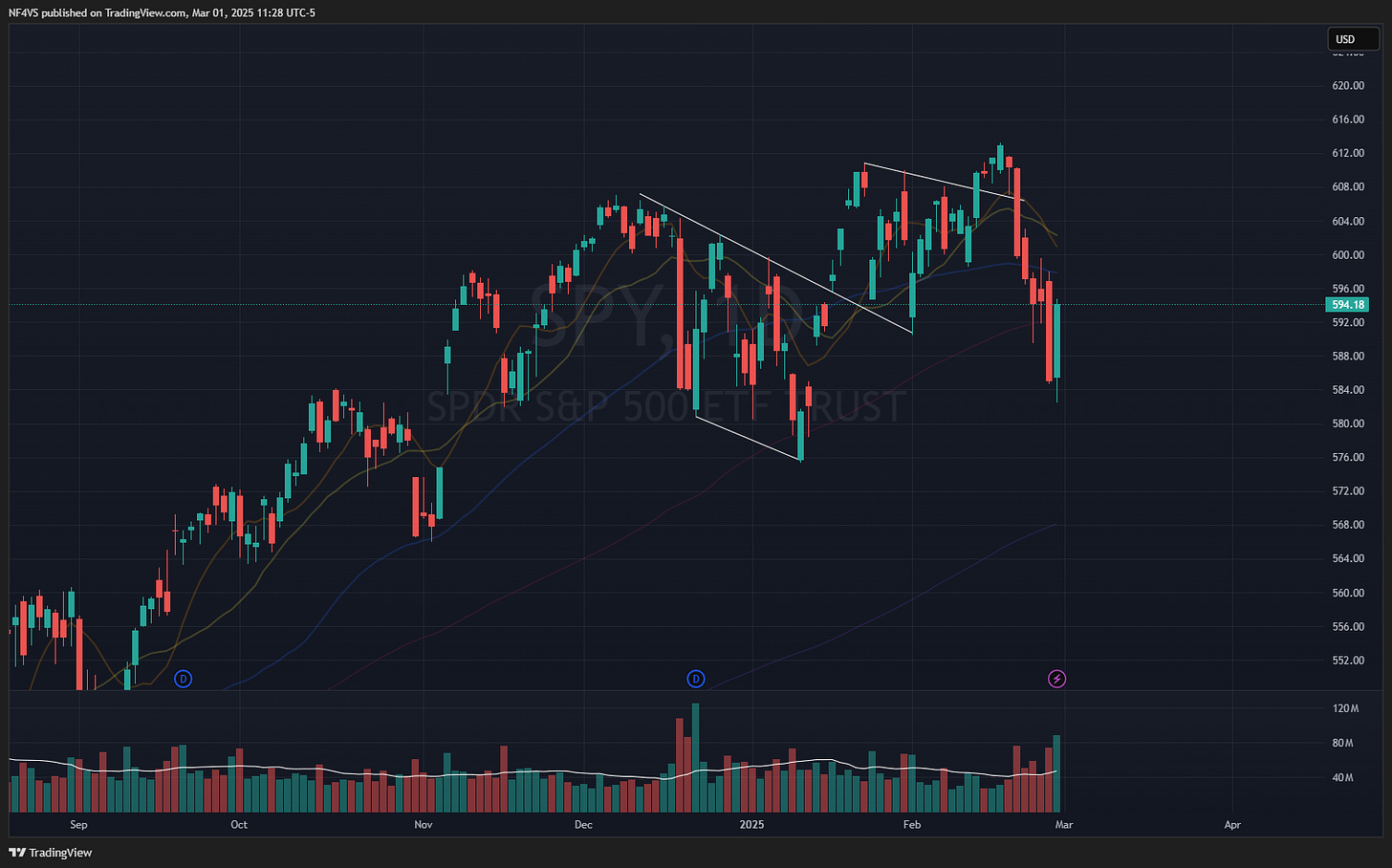Click the 2025 label on time axis

(752, 825)
